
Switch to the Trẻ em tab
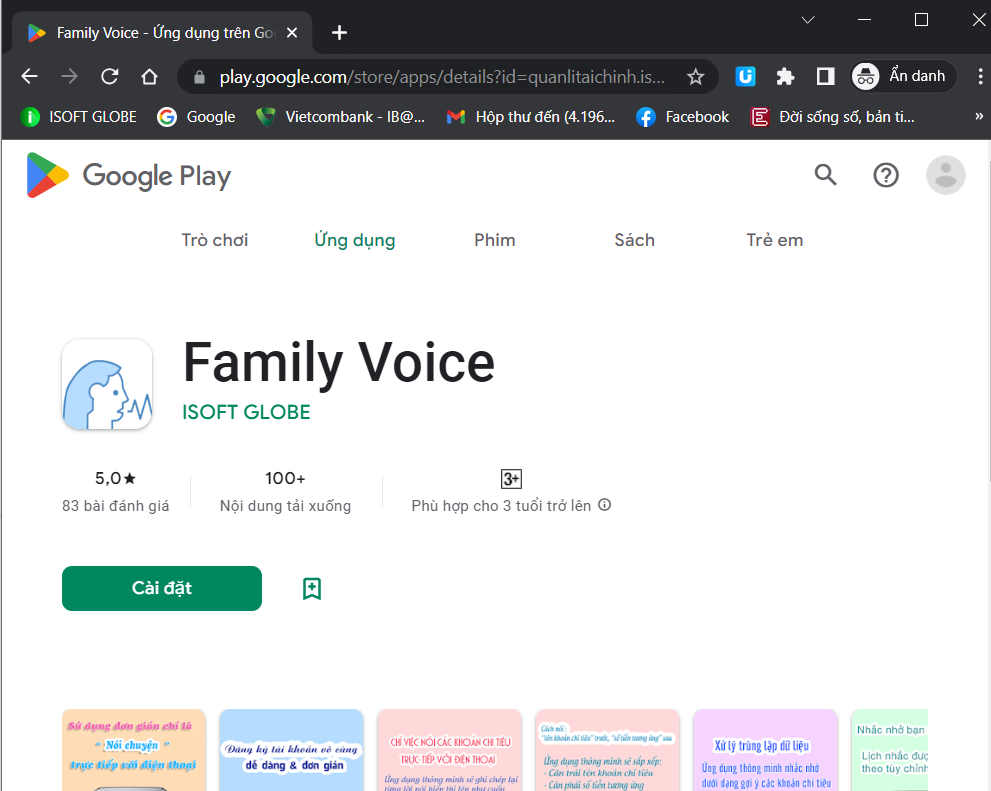click(775, 240)
